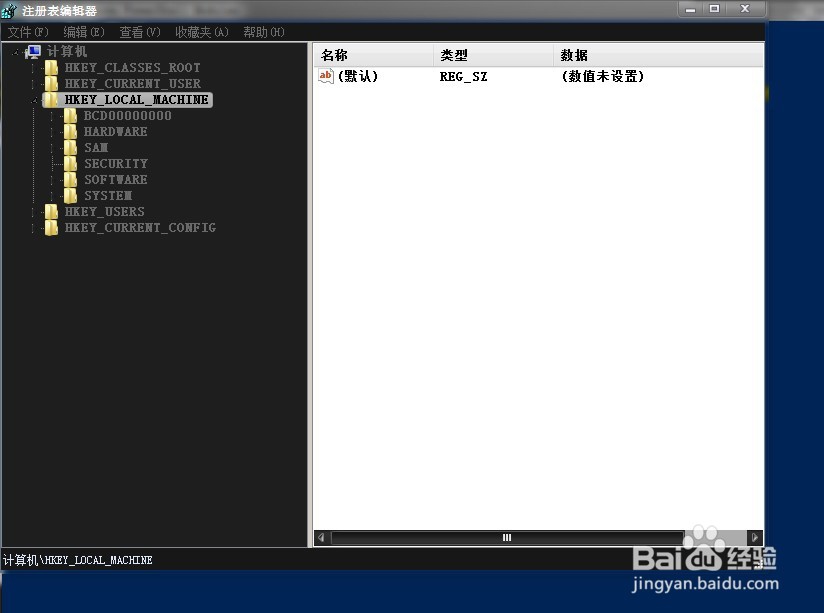Expand the SYSTEM subkey node
This screenshot has height=613, width=824.
pyautogui.click(x=53, y=196)
